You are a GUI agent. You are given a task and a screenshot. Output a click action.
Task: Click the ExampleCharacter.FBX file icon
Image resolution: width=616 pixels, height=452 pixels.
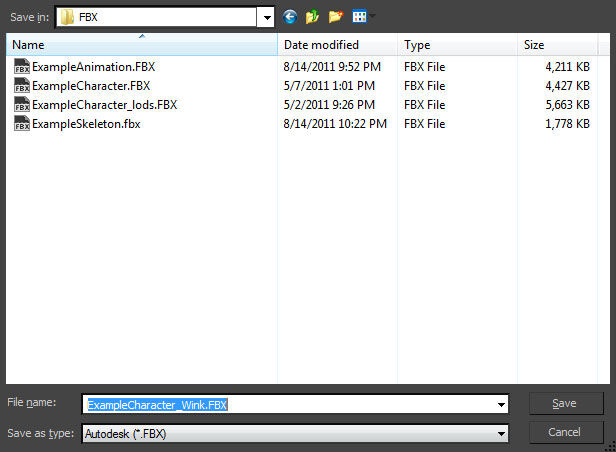click(x=22, y=85)
